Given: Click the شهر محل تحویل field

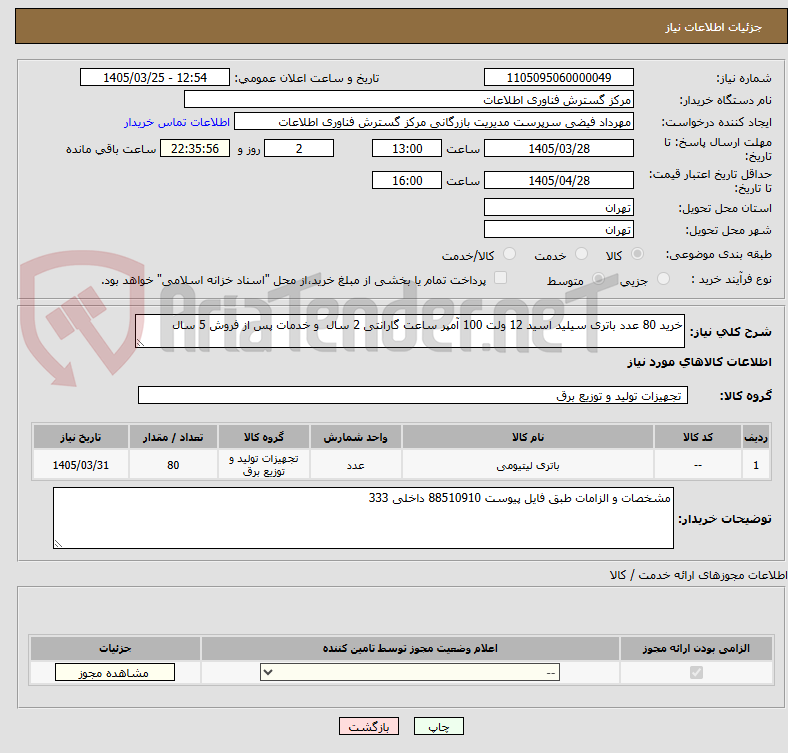Looking at the screenshot, I should (x=559, y=229).
